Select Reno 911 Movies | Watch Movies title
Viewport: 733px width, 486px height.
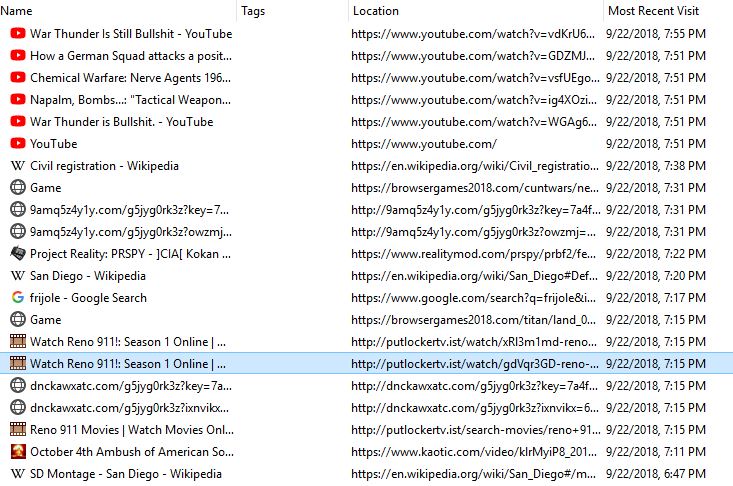(132, 429)
